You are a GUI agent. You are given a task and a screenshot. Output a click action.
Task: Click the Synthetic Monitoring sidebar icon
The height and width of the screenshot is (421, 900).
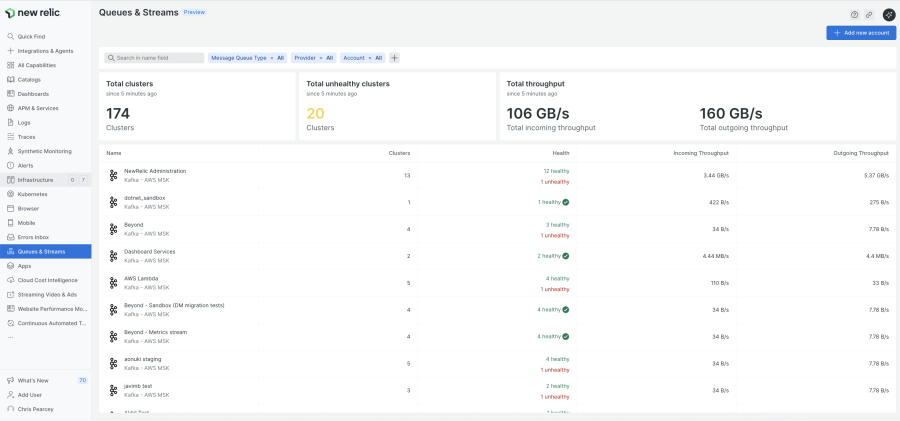pos(10,151)
